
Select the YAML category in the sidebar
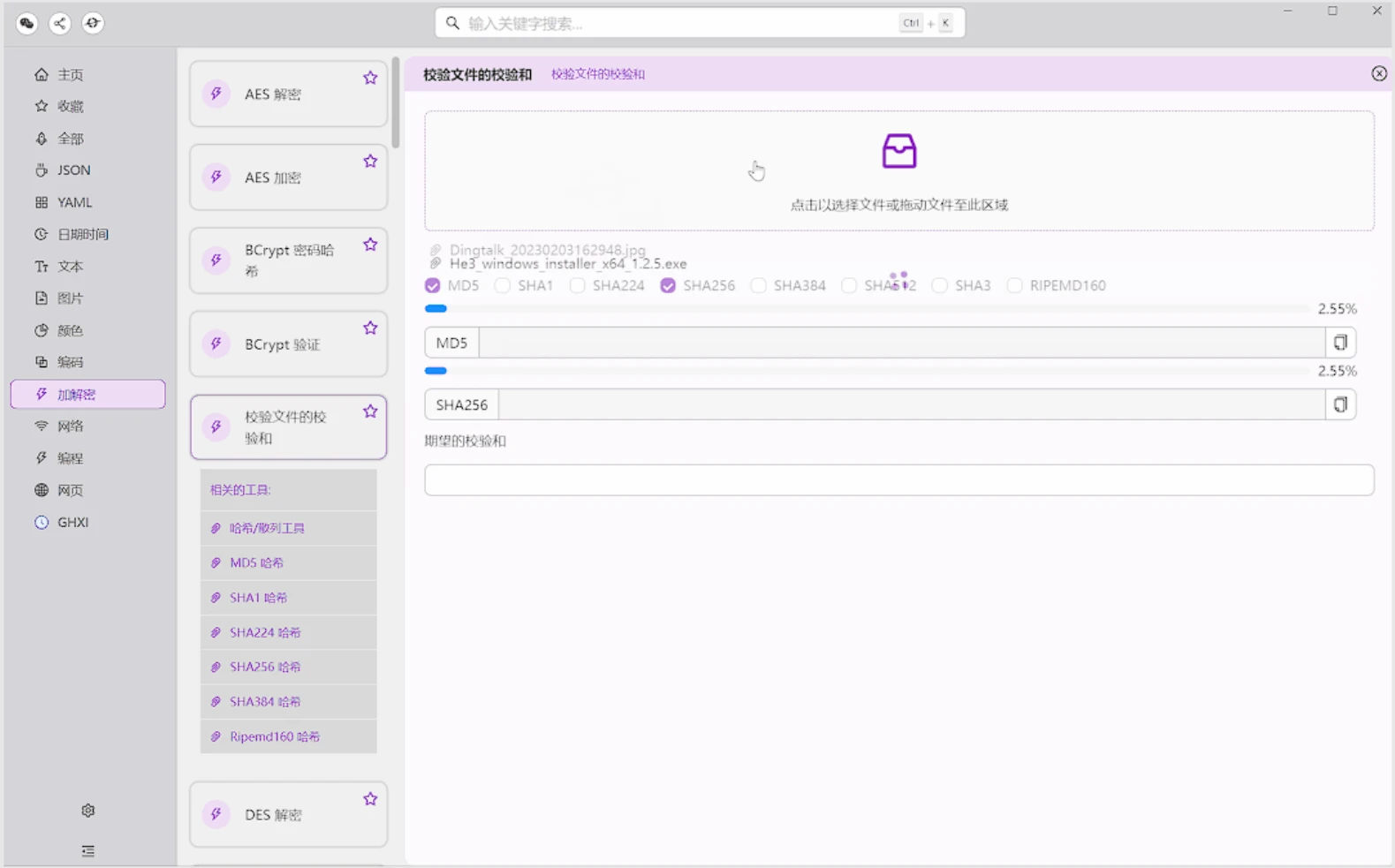[x=87, y=202]
